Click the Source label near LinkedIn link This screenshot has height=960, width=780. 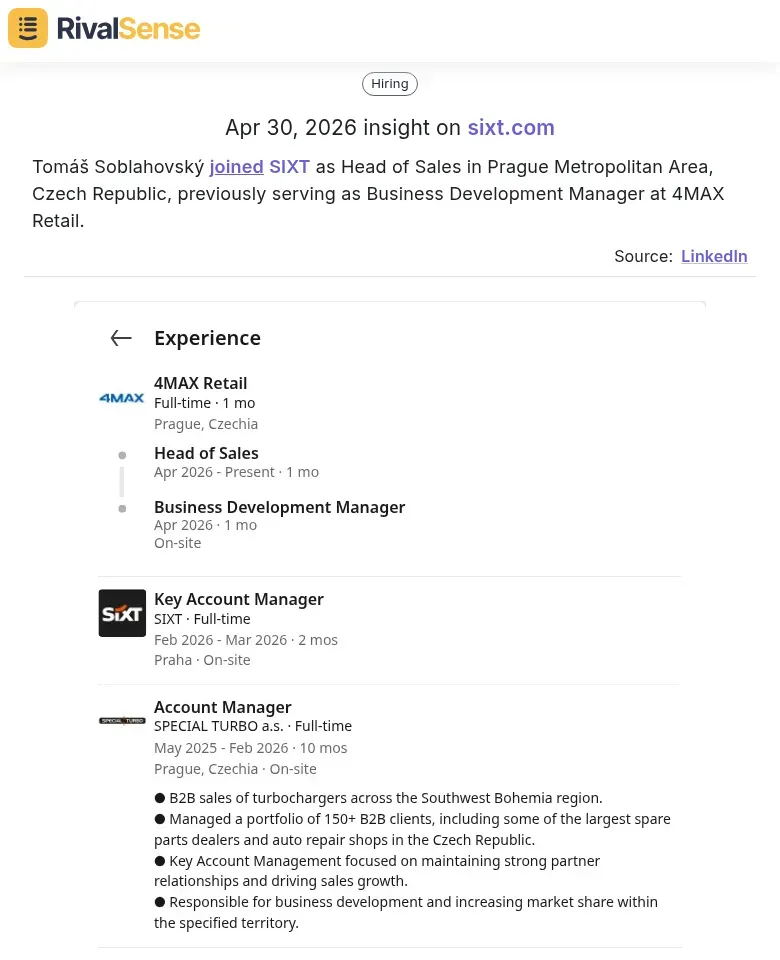coord(641,256)
